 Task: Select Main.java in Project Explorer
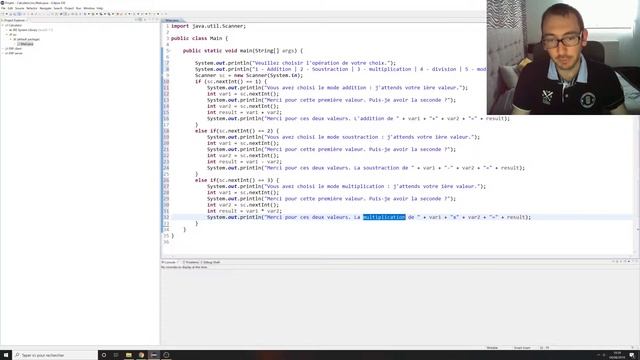tap(27, 44)
